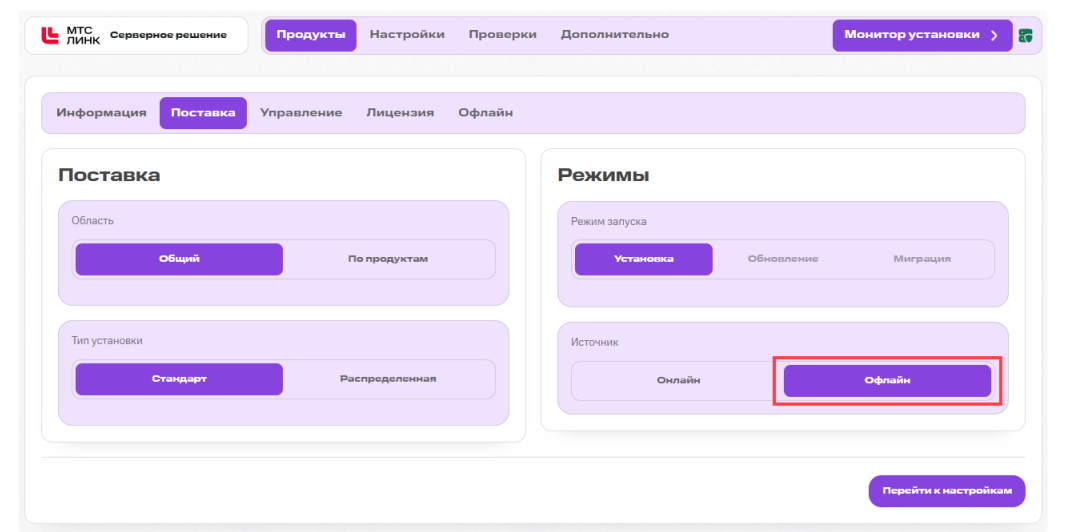Image resolution: width=1075 pixels, height=532 pixels.
Task: Open the Продукты main section
Action: tap(311, 35)
